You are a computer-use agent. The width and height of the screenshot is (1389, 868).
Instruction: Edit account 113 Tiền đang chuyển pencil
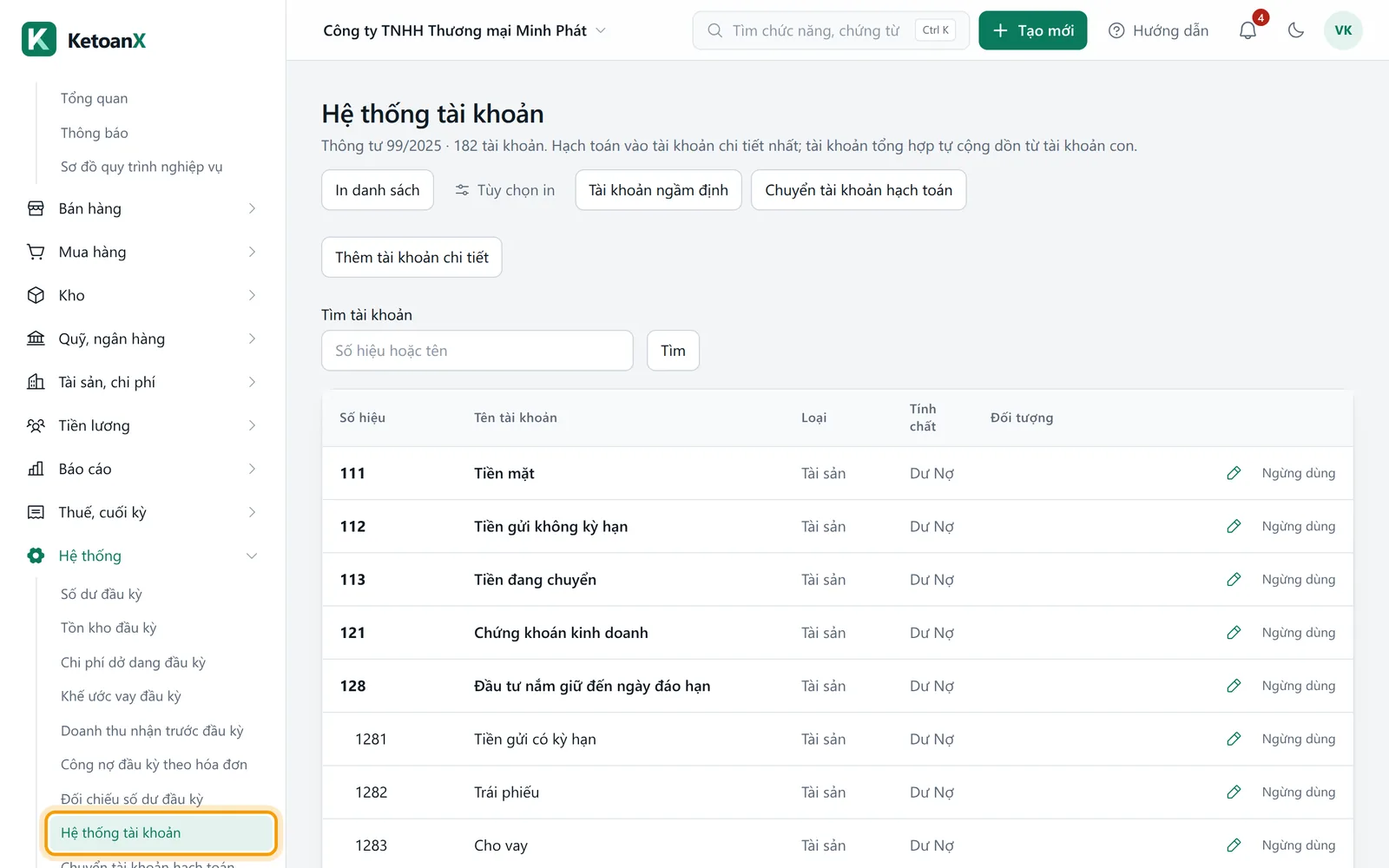coord(1234,579)
